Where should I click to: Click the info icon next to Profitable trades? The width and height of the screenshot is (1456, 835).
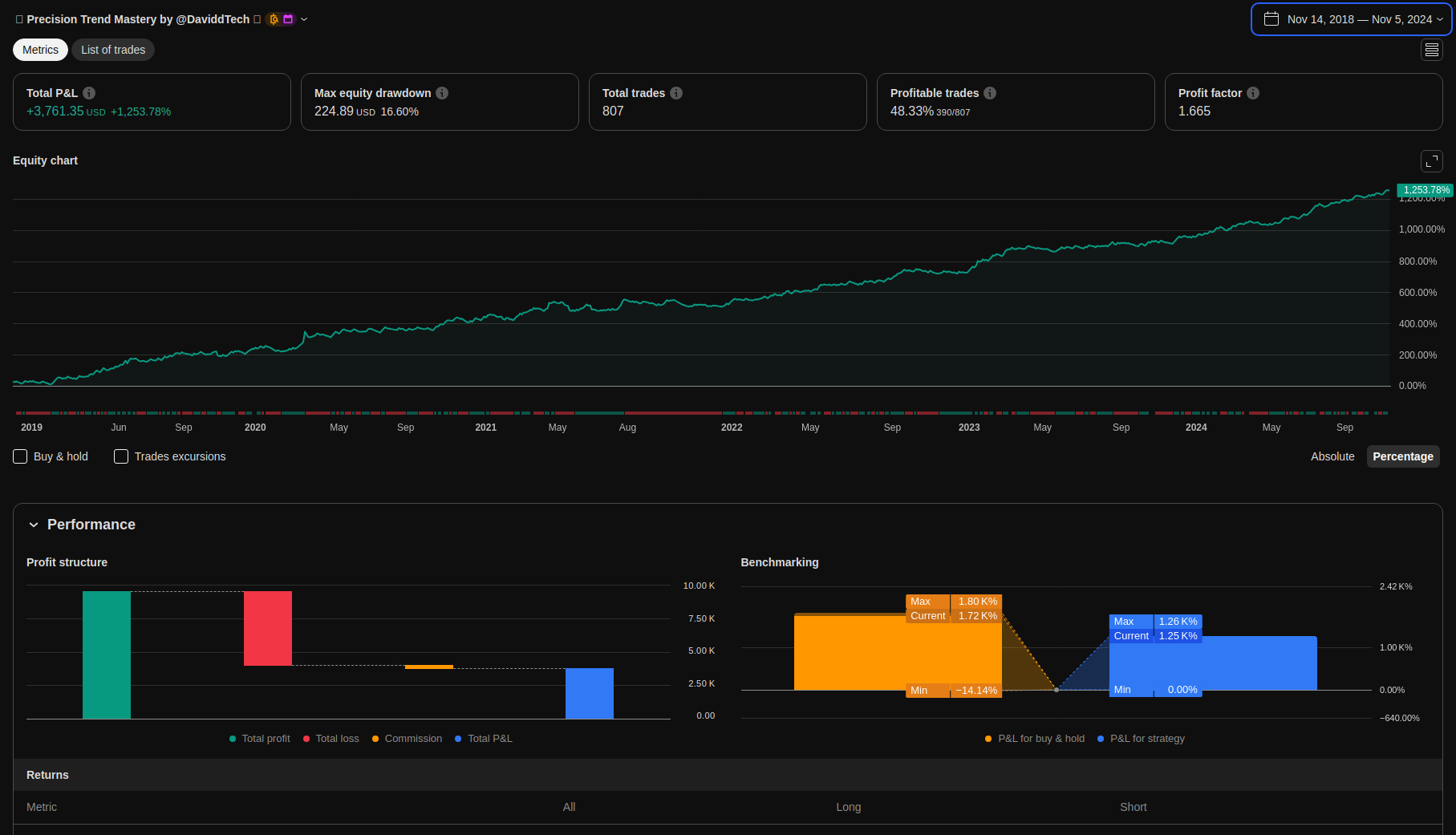click(990, 93)
